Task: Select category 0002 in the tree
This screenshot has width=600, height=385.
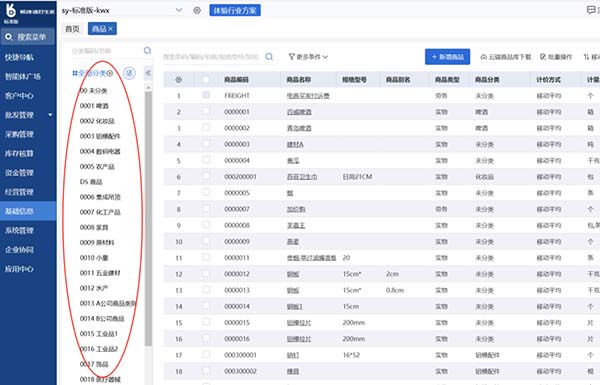Action: pyautogui.click(x=97, y=121)
